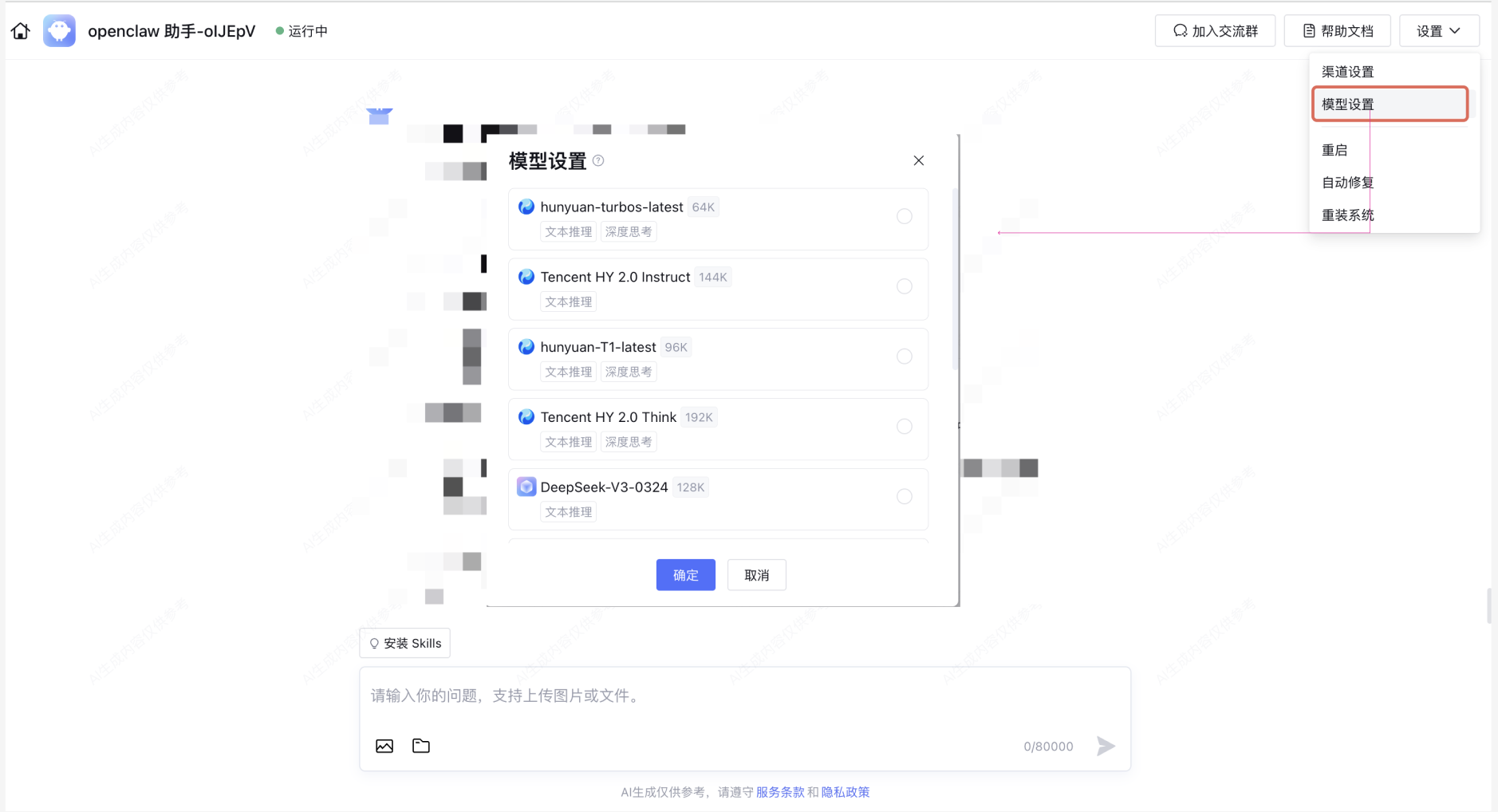Choose the Tencent HY 2.0 Think radio button

904,427
